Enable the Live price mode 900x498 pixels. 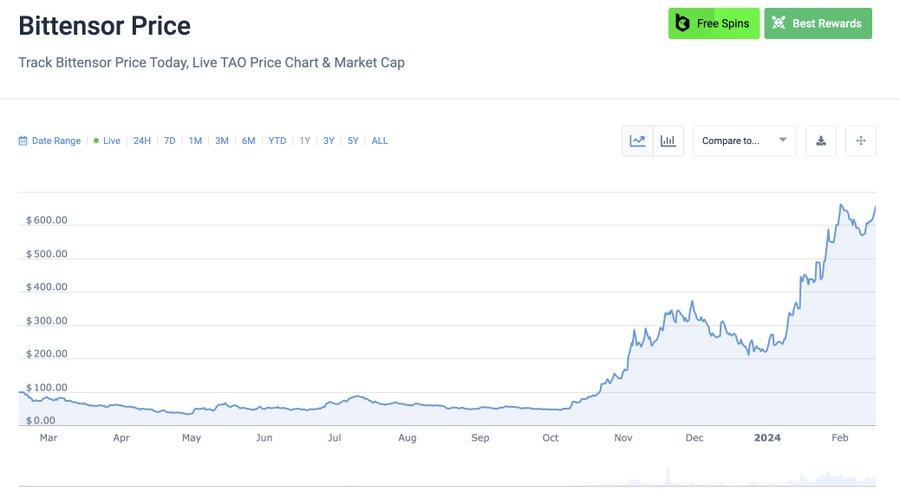107,141
